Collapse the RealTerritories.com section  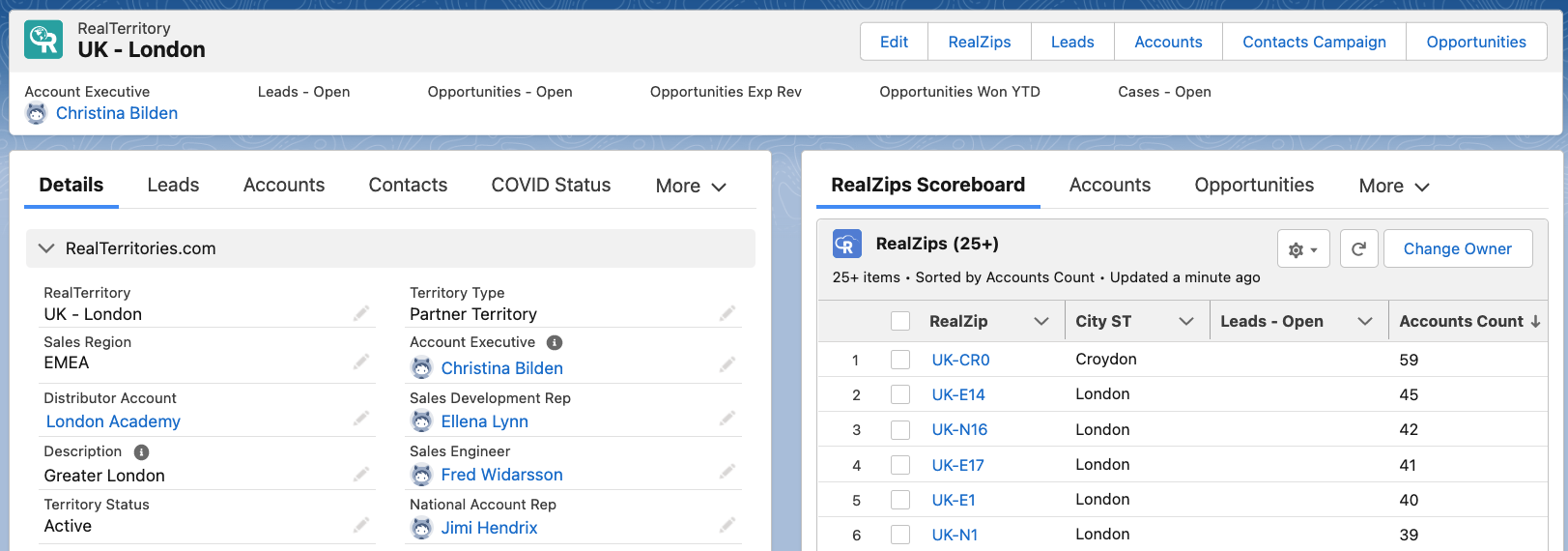tap(46, 248)
